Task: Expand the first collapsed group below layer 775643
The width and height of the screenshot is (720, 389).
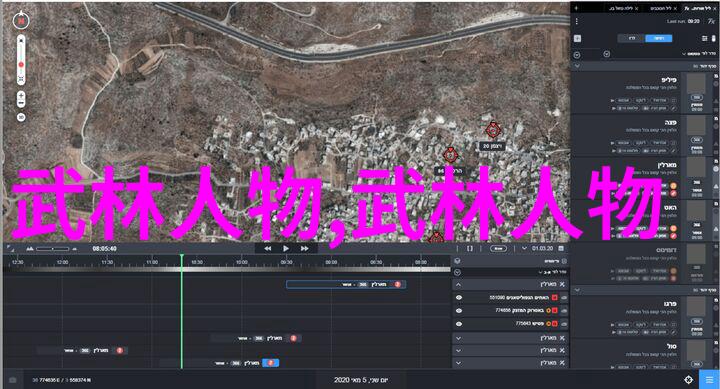Action: 458,338
